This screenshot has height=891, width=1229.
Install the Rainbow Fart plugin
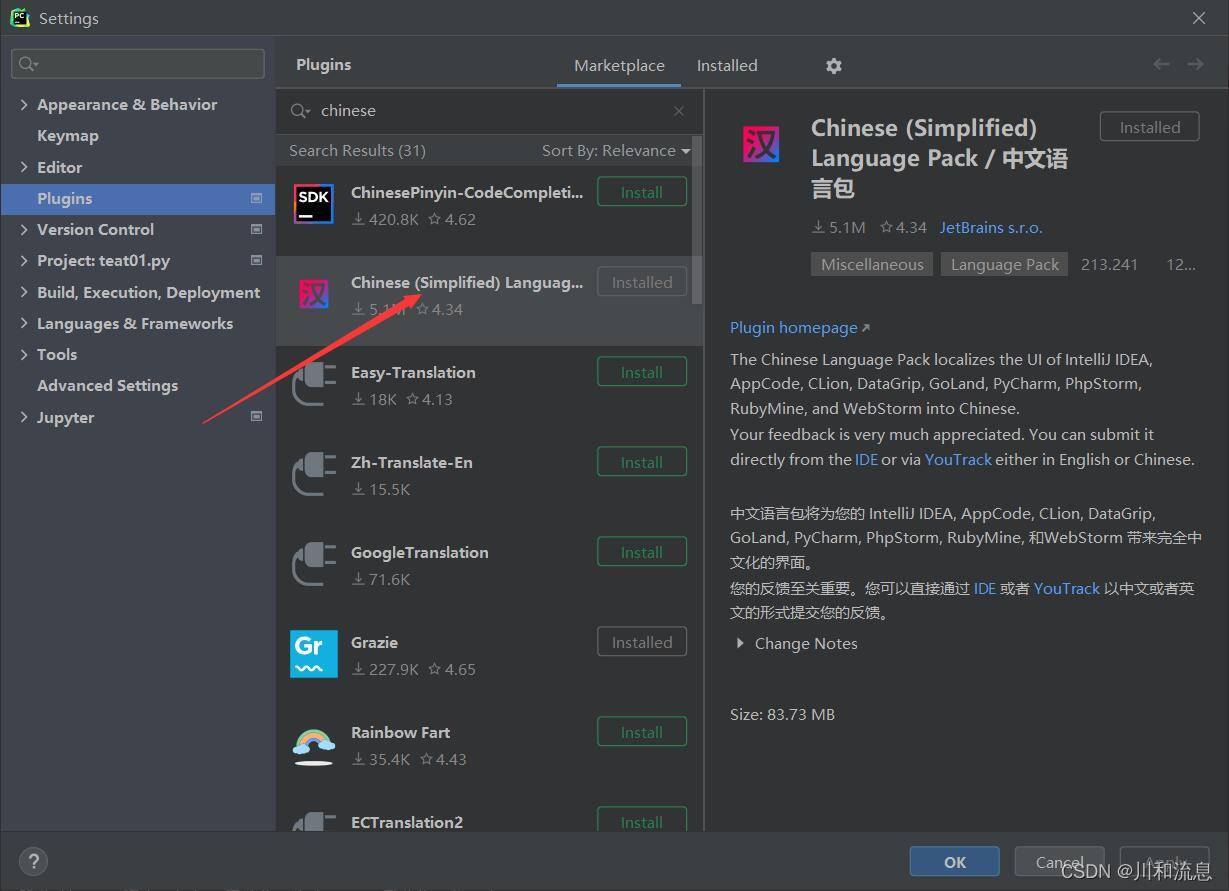coord(642,732)
